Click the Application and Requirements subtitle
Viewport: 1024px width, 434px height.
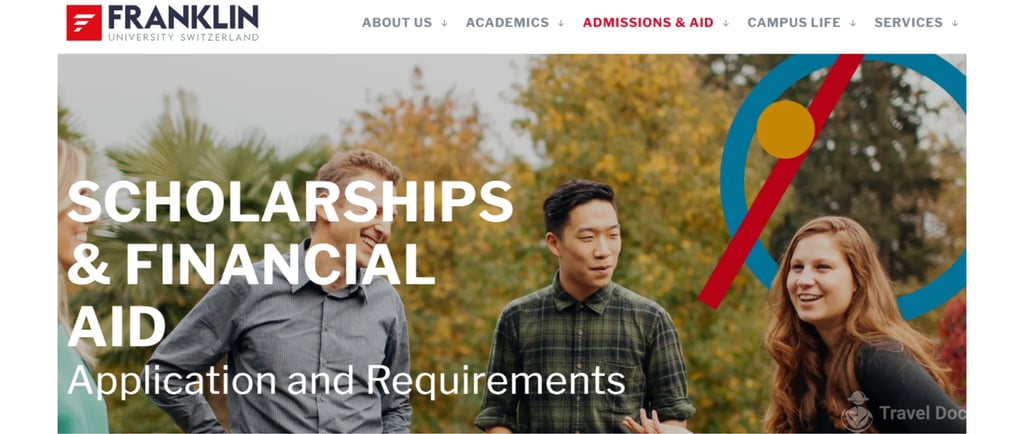(x=346, y=380)
